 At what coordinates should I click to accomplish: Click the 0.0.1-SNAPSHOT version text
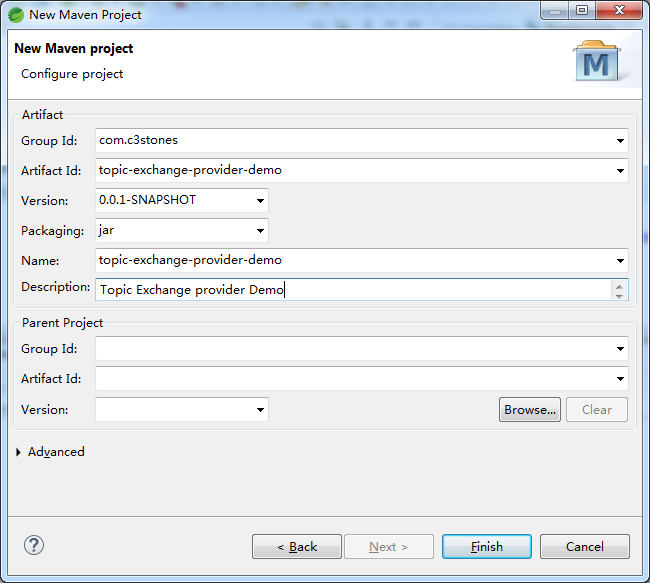[x=147, y=200]
